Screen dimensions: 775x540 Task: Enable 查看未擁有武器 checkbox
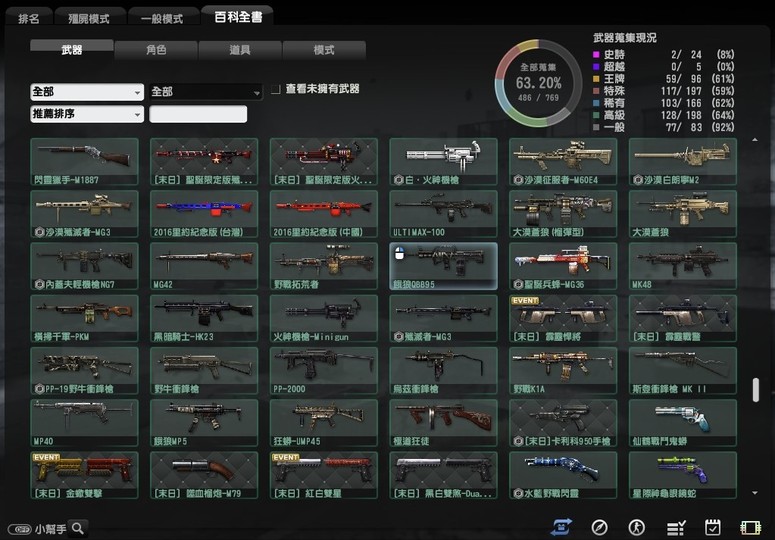coord(276,90)
